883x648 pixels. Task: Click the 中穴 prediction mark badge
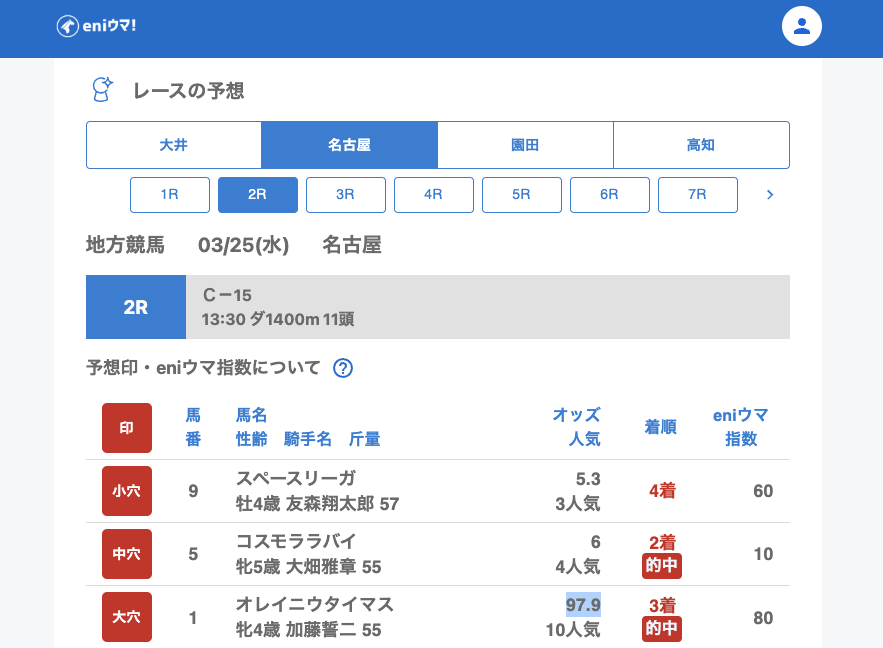pos(127,554)
